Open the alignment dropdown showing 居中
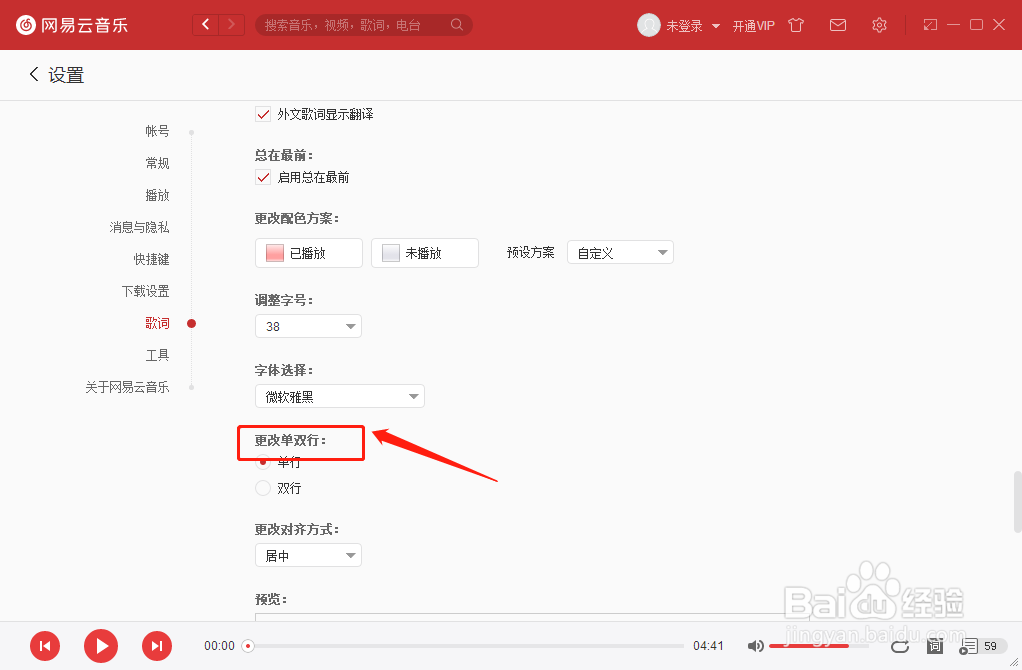1022x670 pixels. click(308, 555)
